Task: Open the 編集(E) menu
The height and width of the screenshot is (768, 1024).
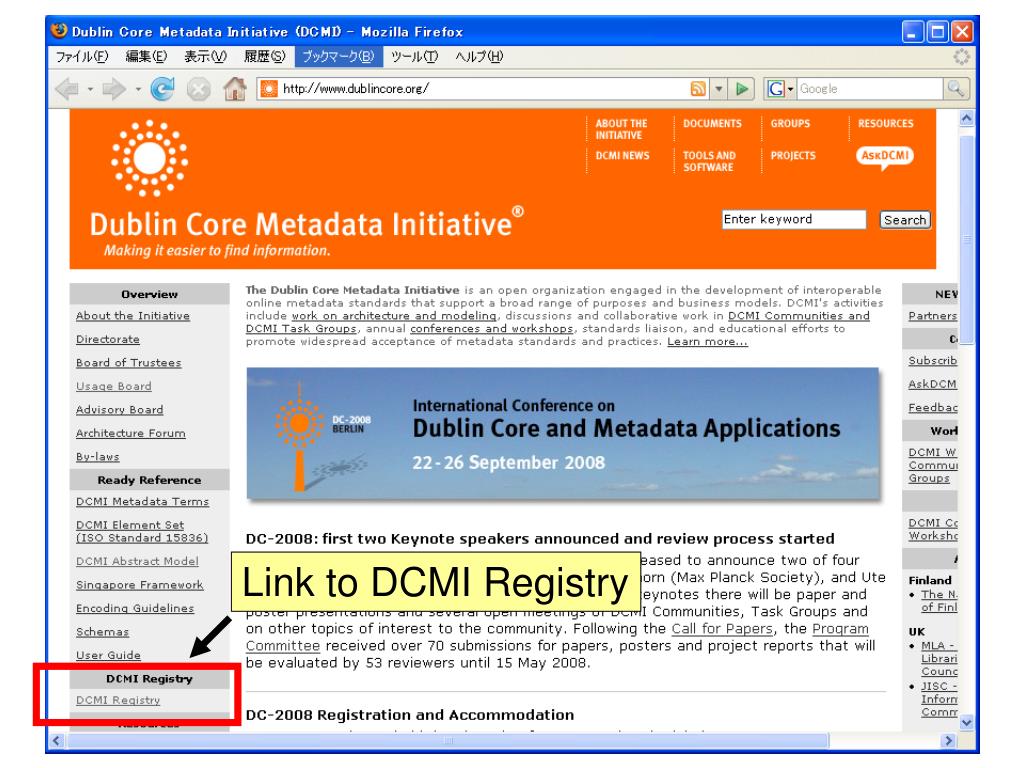Action: 146,57
